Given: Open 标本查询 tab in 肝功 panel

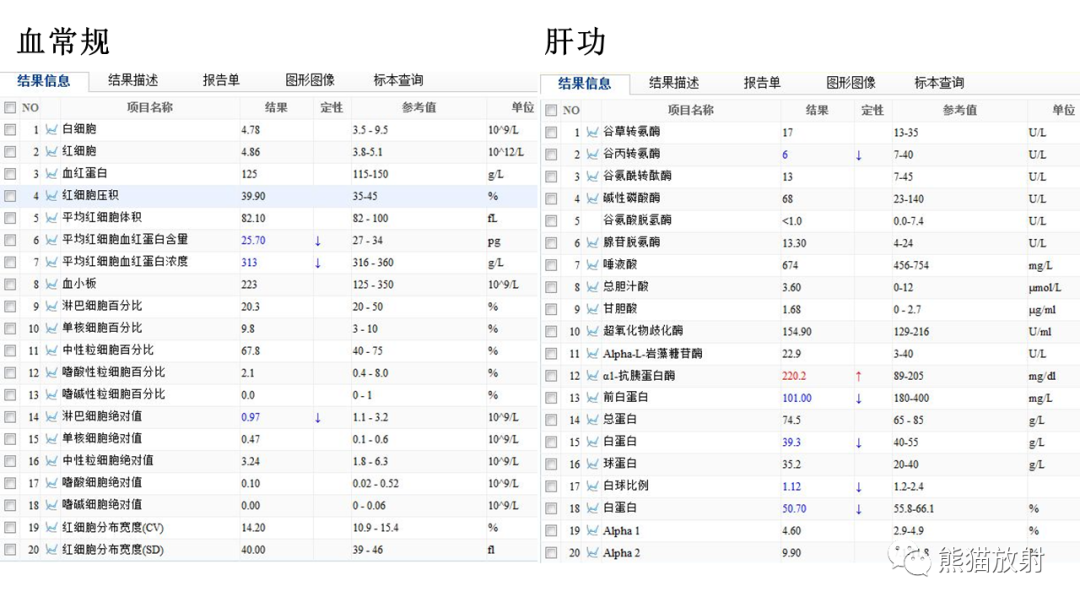Looking at the screenshot, I should [x=939, y=83].
